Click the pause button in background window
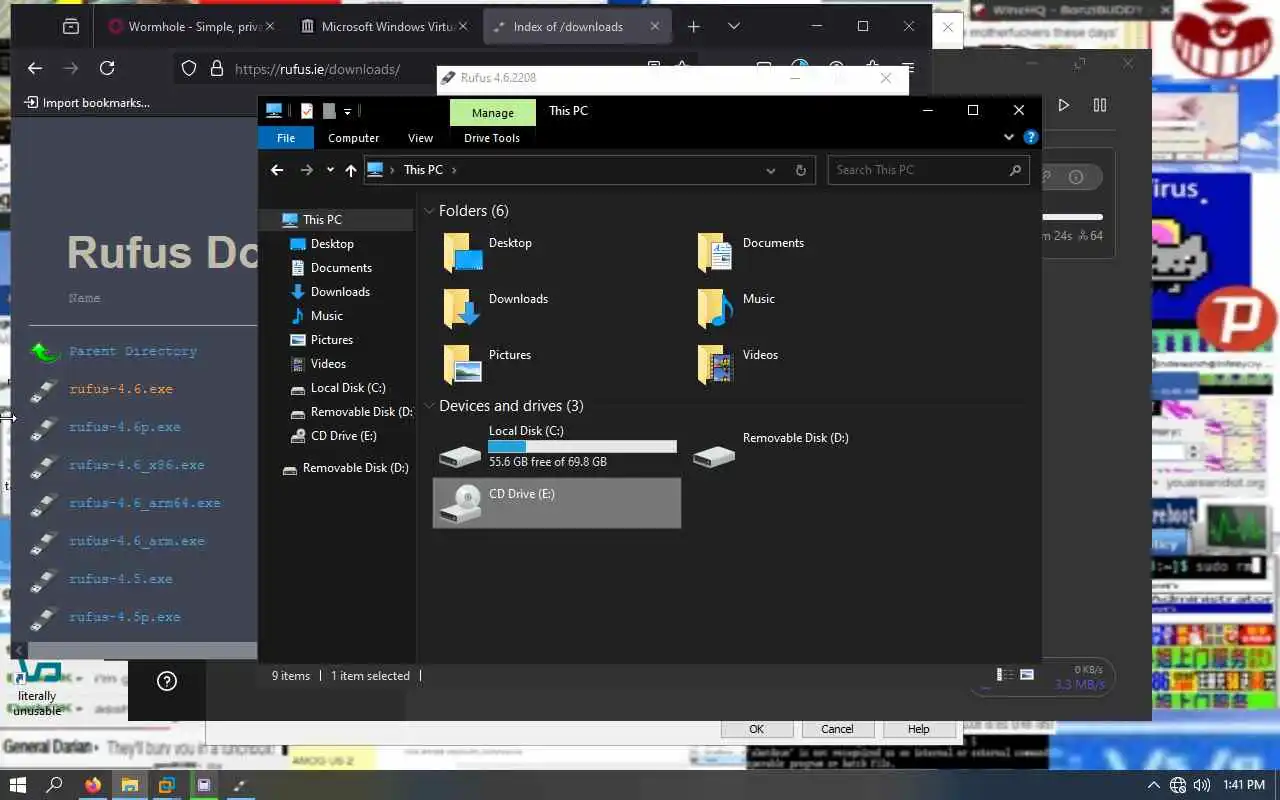This screenshot has width=1280, height=800. pos(1100,105)
